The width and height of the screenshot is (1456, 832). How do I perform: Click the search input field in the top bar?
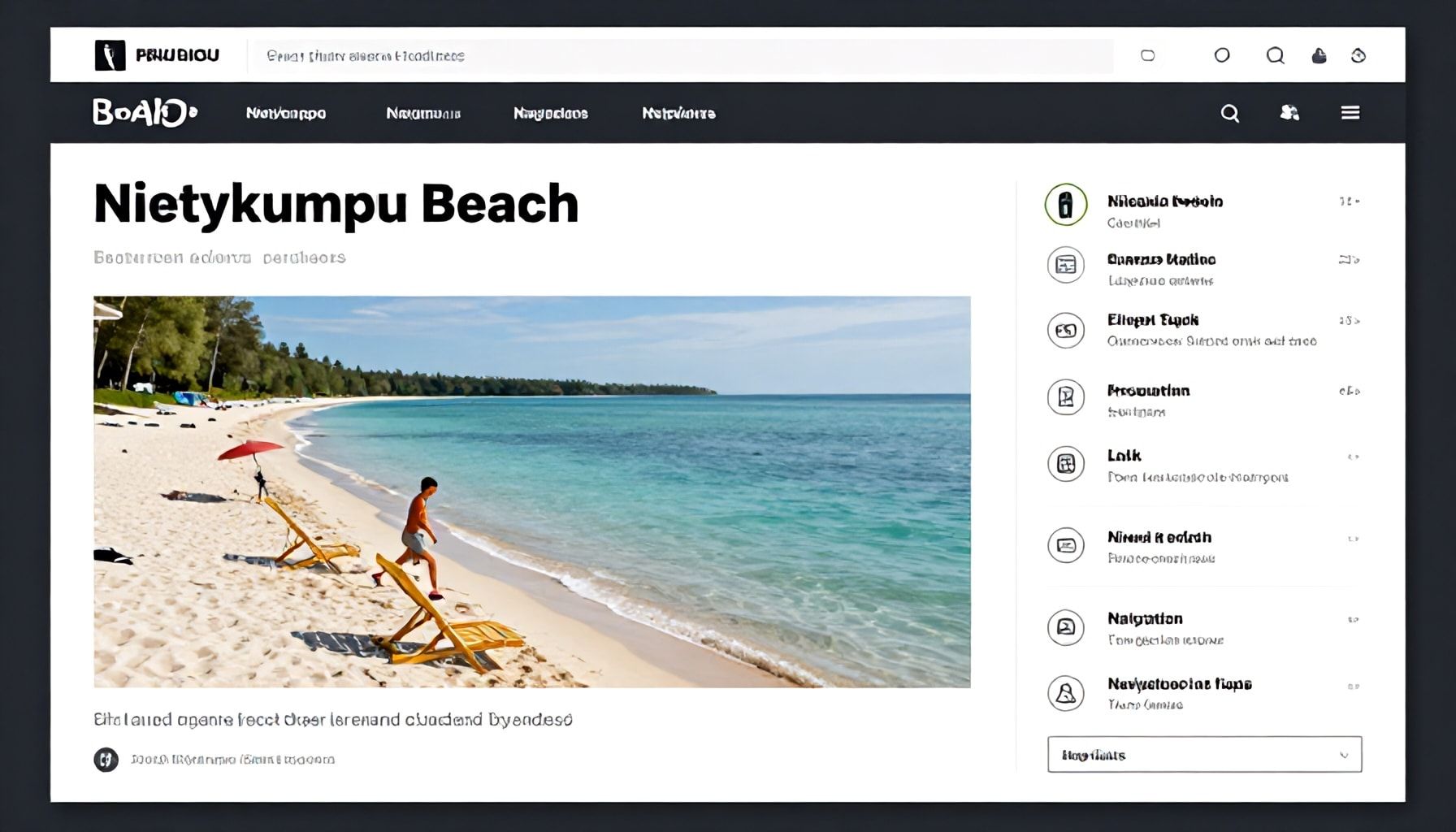coord(682,56)
